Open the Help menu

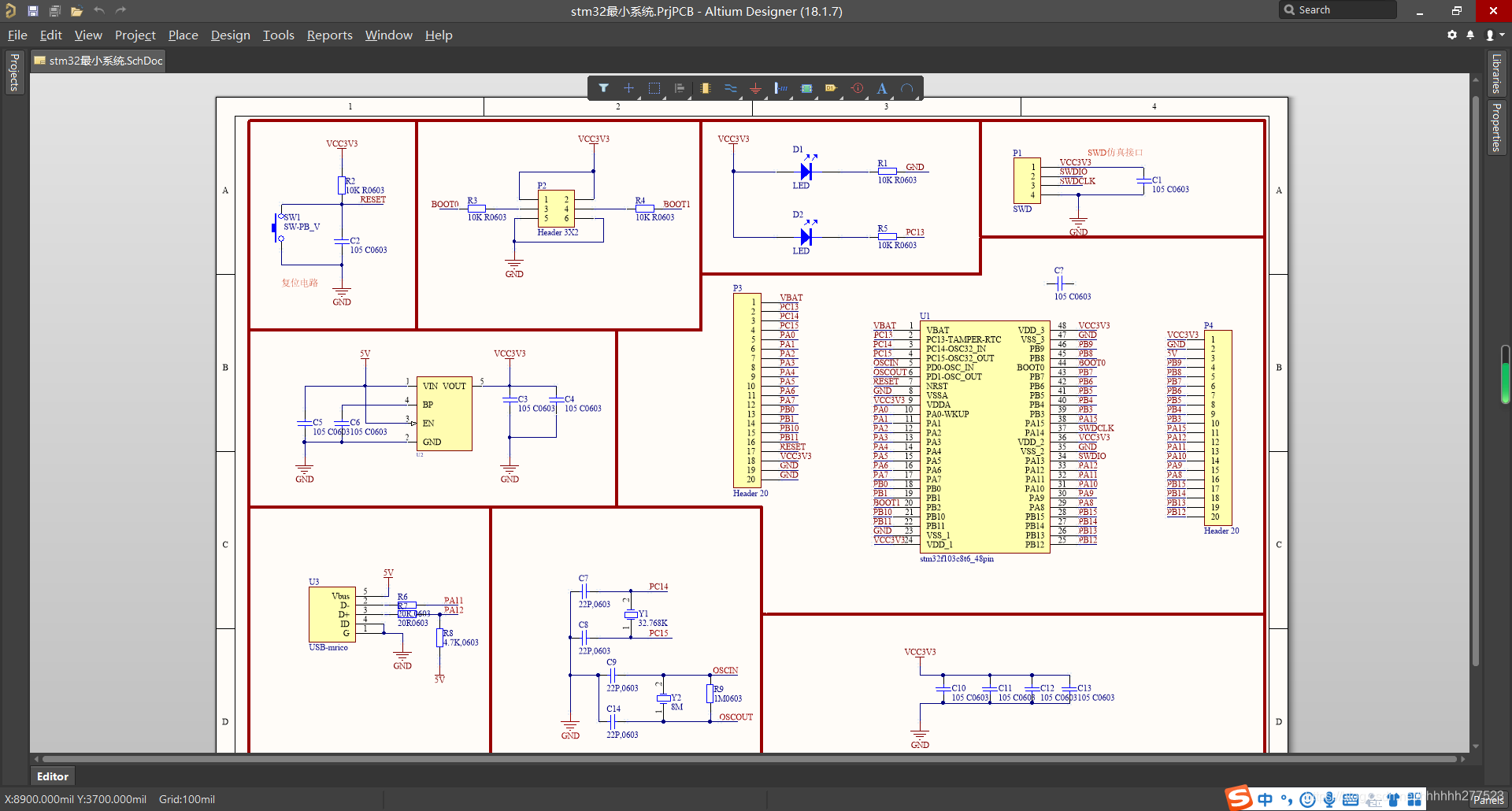coord(439,35)
